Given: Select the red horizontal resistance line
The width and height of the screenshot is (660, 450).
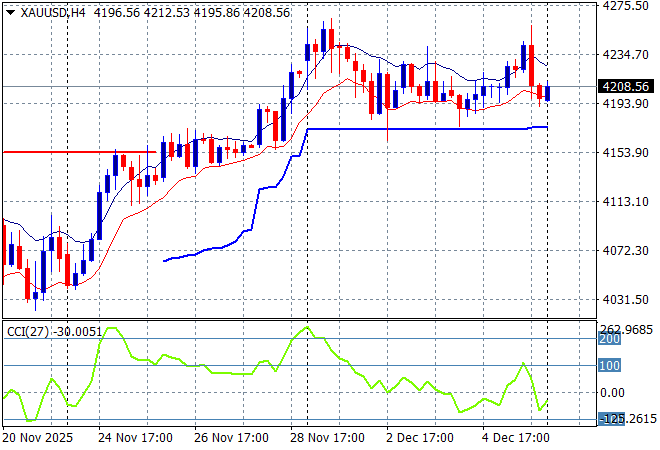Looking at the screenshot, I should 80,152.
